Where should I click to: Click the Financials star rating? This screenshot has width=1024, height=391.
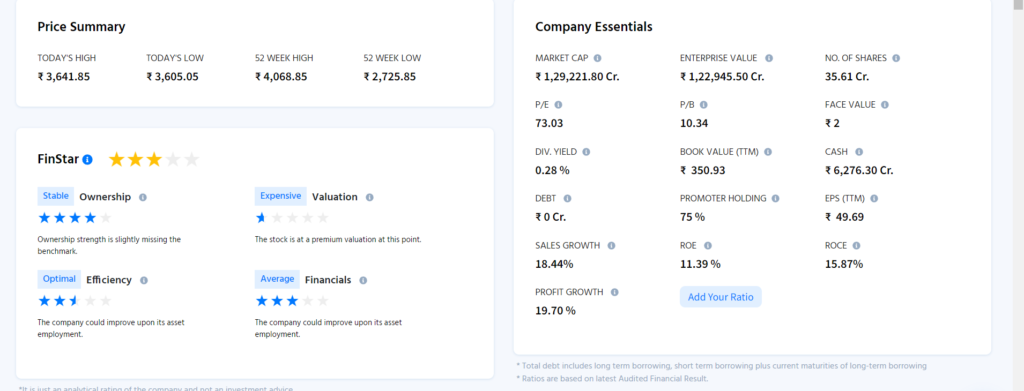292,301
